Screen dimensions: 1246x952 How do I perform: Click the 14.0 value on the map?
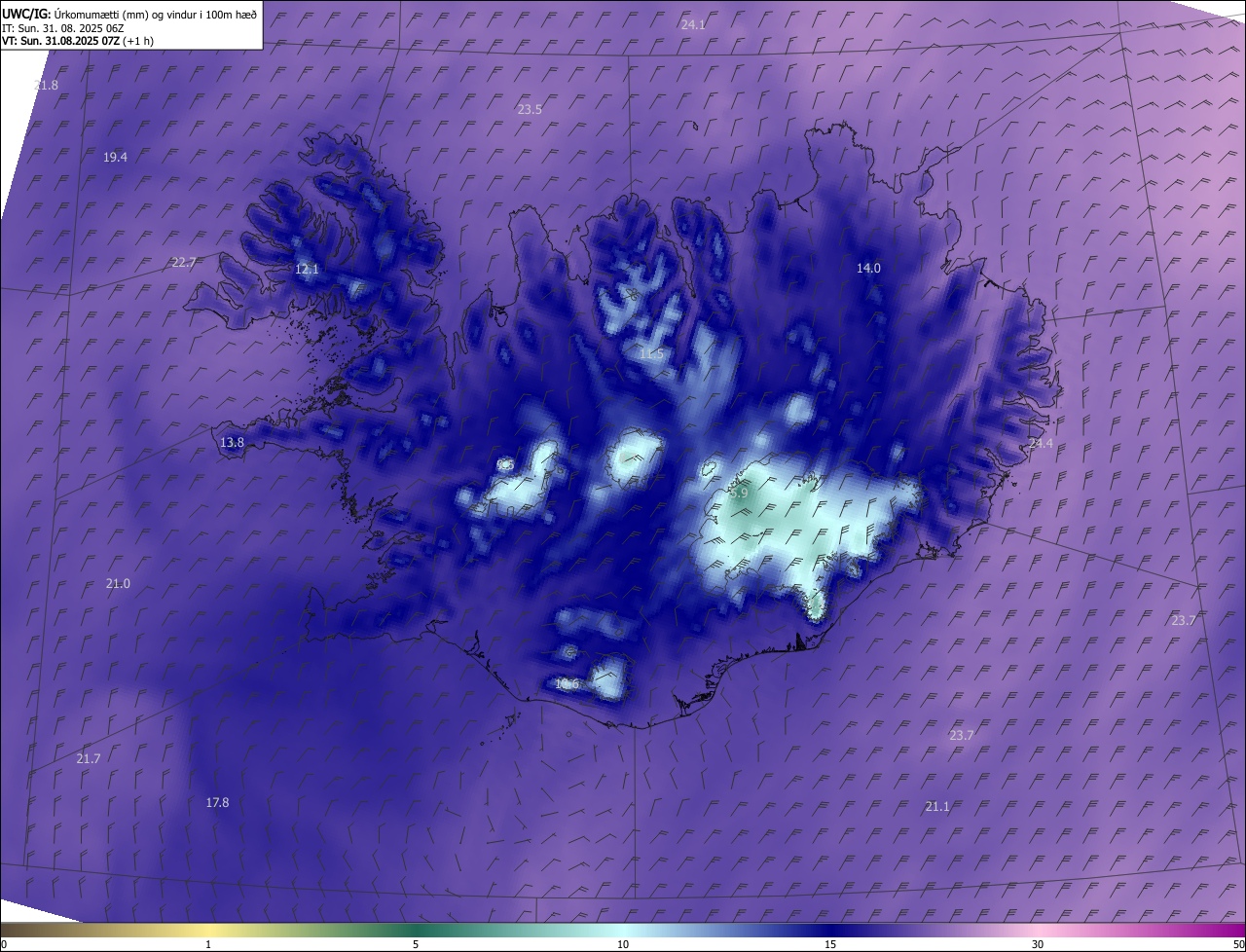click(x=868, y=268)
